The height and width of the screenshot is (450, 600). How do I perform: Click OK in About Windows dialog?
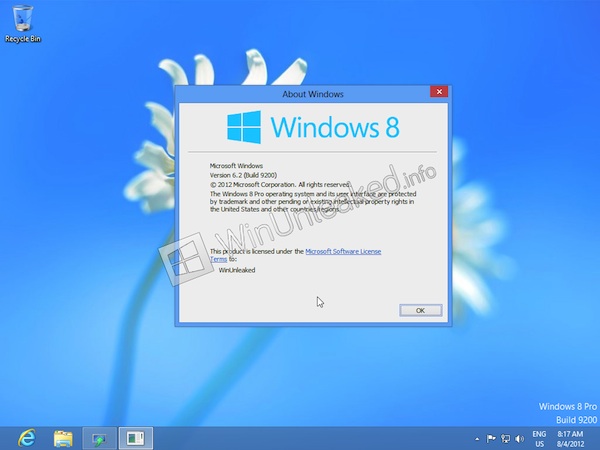click(421, 310)
